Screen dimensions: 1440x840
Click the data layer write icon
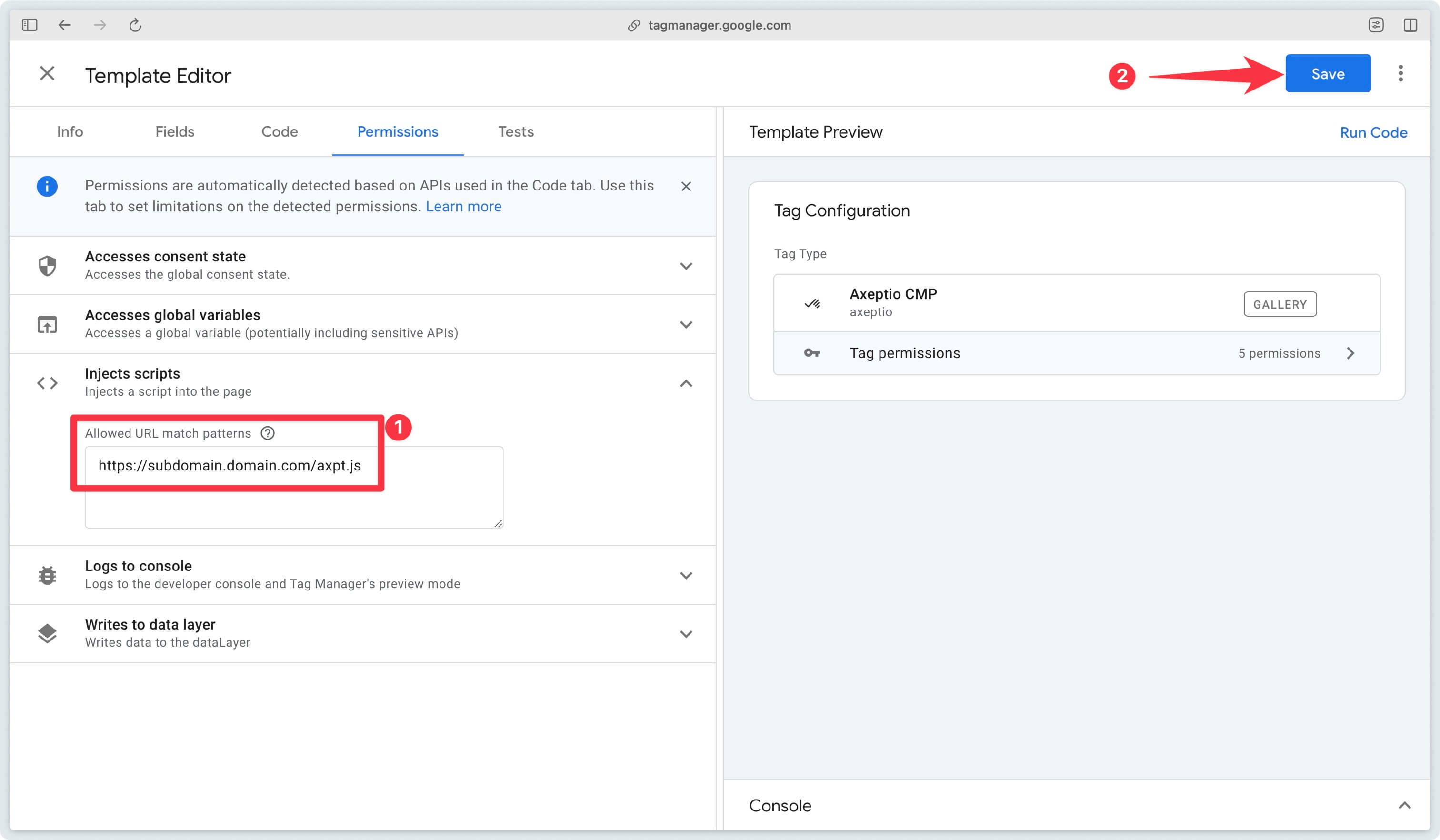46,633
